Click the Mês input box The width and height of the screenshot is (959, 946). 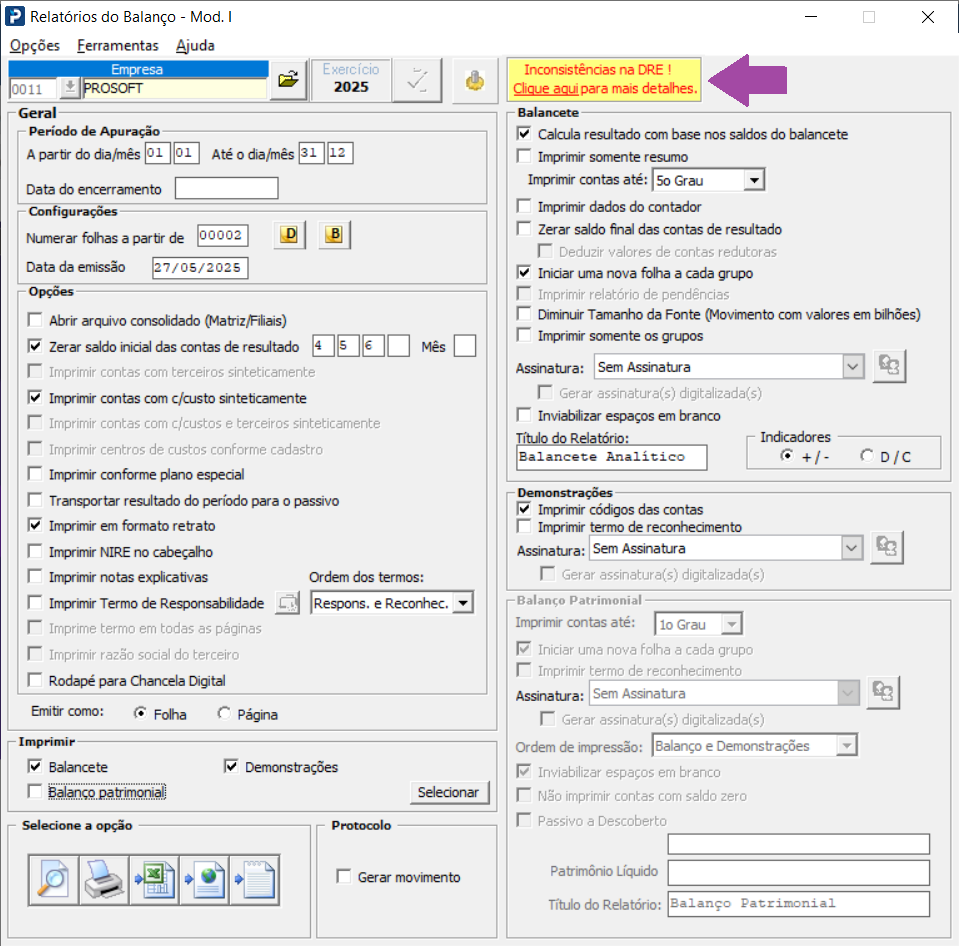pos(465,346)
